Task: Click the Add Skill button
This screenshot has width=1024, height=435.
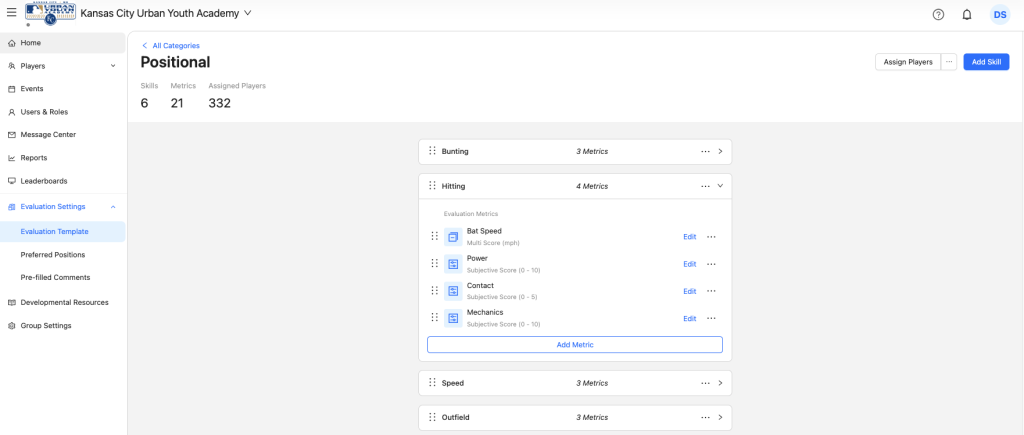Action: 985,62
